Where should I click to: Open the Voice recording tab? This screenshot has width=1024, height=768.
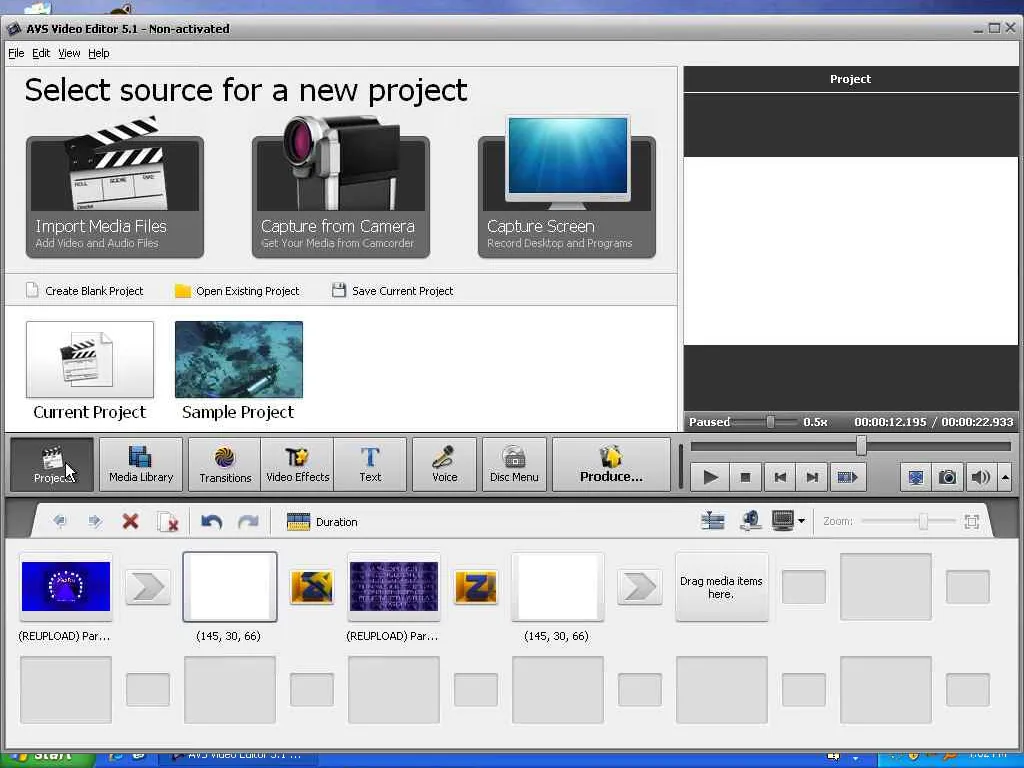[445, 464]
